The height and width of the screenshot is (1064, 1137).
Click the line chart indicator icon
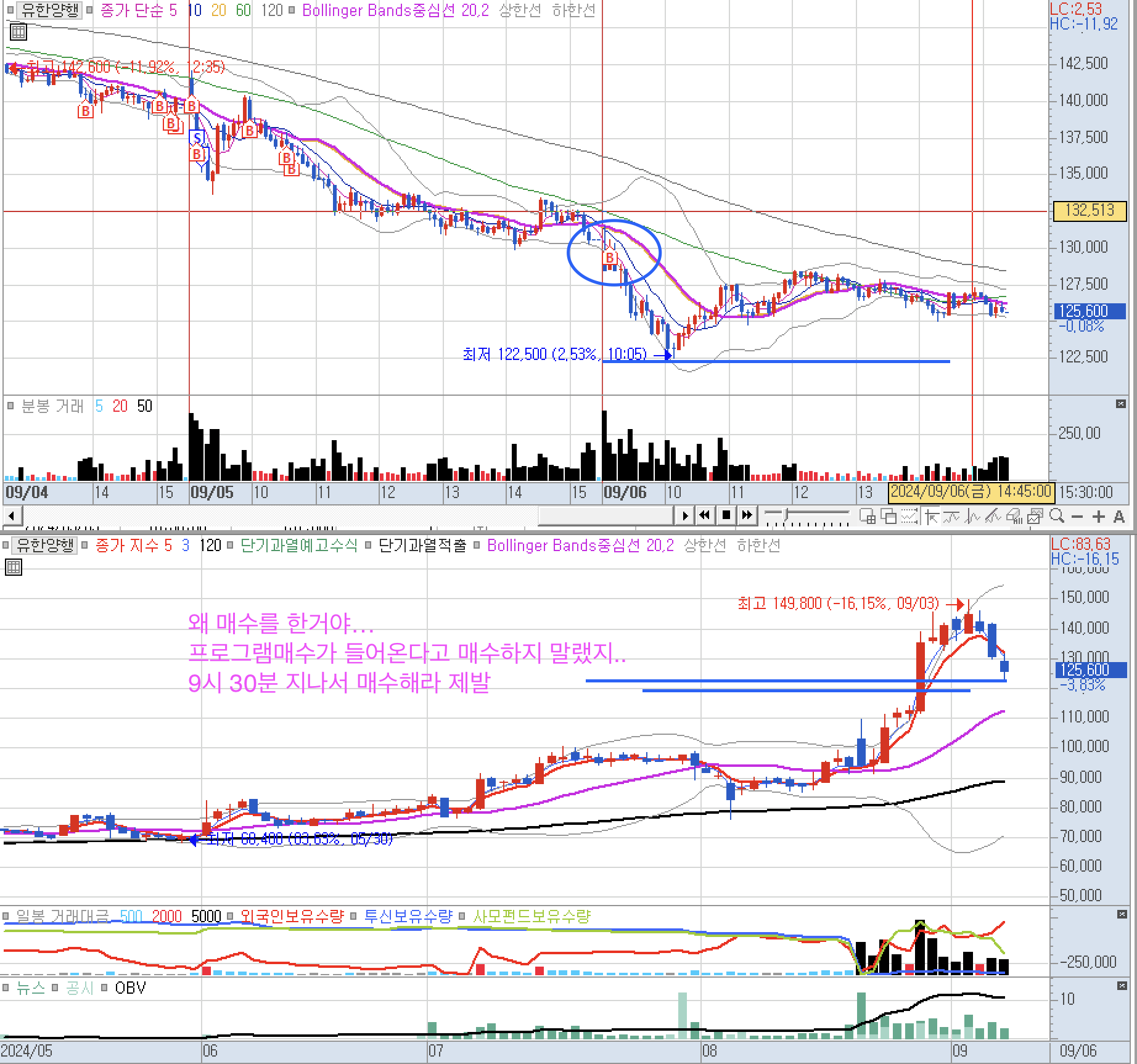[x=951, y=516]
